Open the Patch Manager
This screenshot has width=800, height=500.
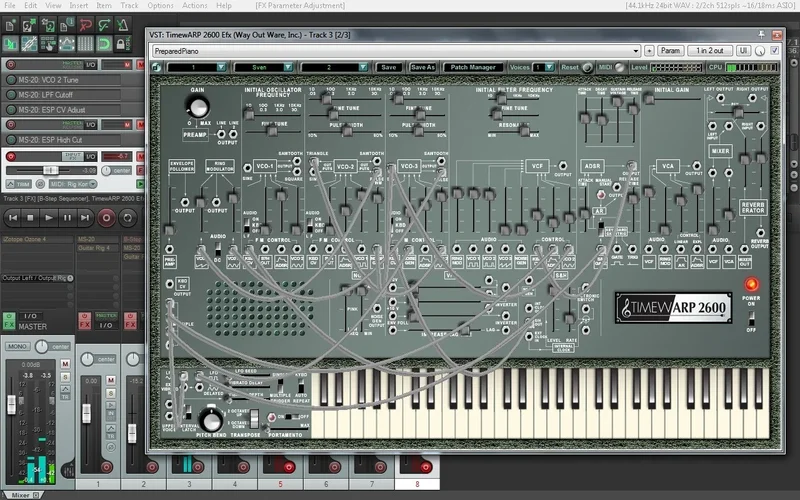[x=473, y=67]
